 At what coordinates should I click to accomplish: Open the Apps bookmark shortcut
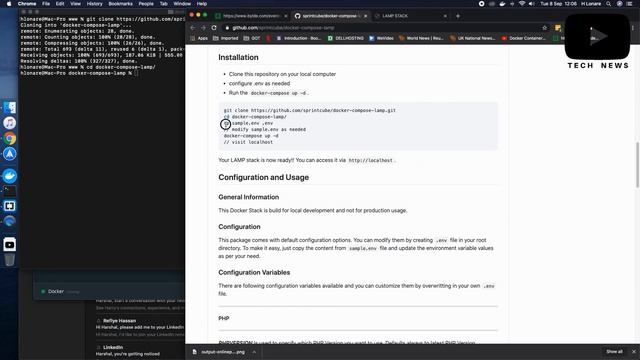(x=199, y=38)
